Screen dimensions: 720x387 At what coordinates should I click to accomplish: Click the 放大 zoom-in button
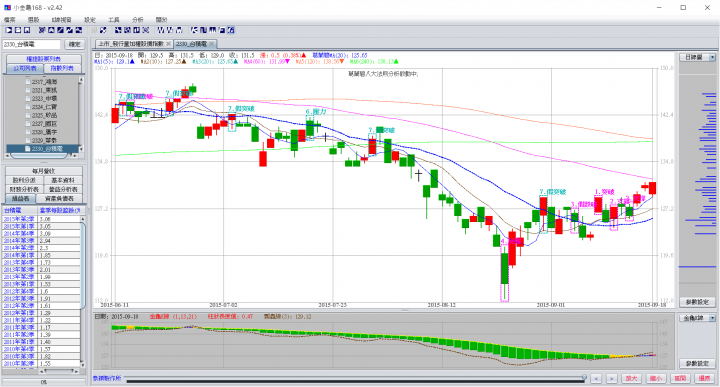click(x=632, y=378)
